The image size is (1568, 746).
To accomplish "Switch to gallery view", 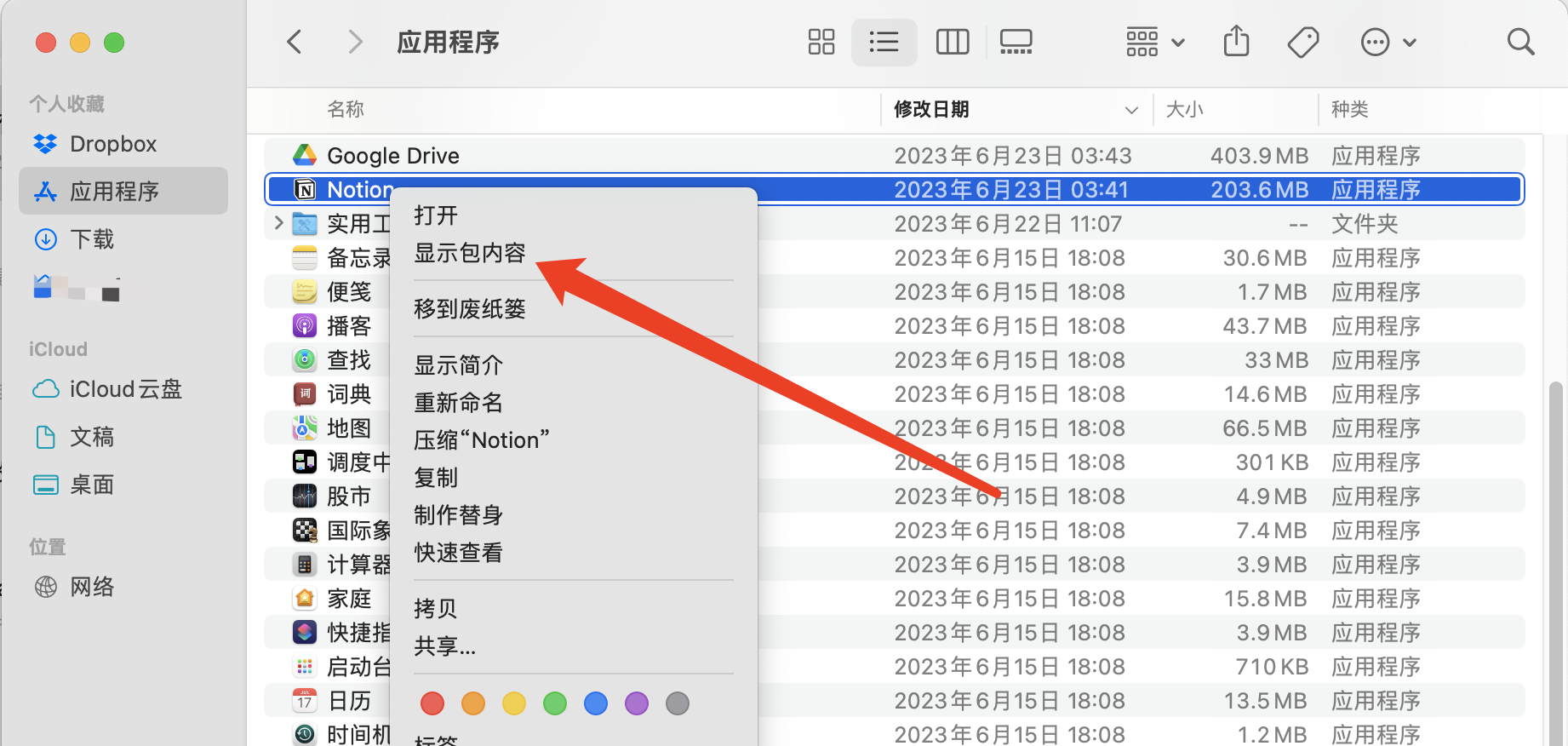I will tap(1016, 42).
